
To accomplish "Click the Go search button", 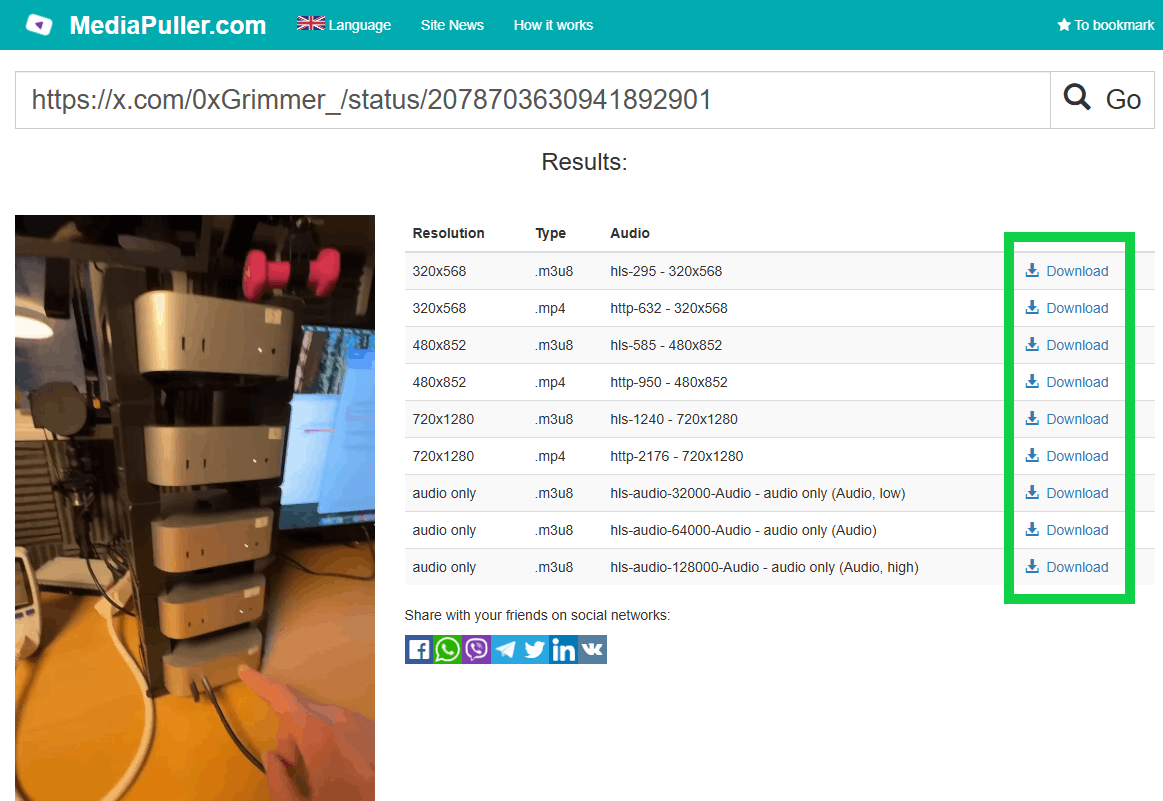I will [1102, 99].
